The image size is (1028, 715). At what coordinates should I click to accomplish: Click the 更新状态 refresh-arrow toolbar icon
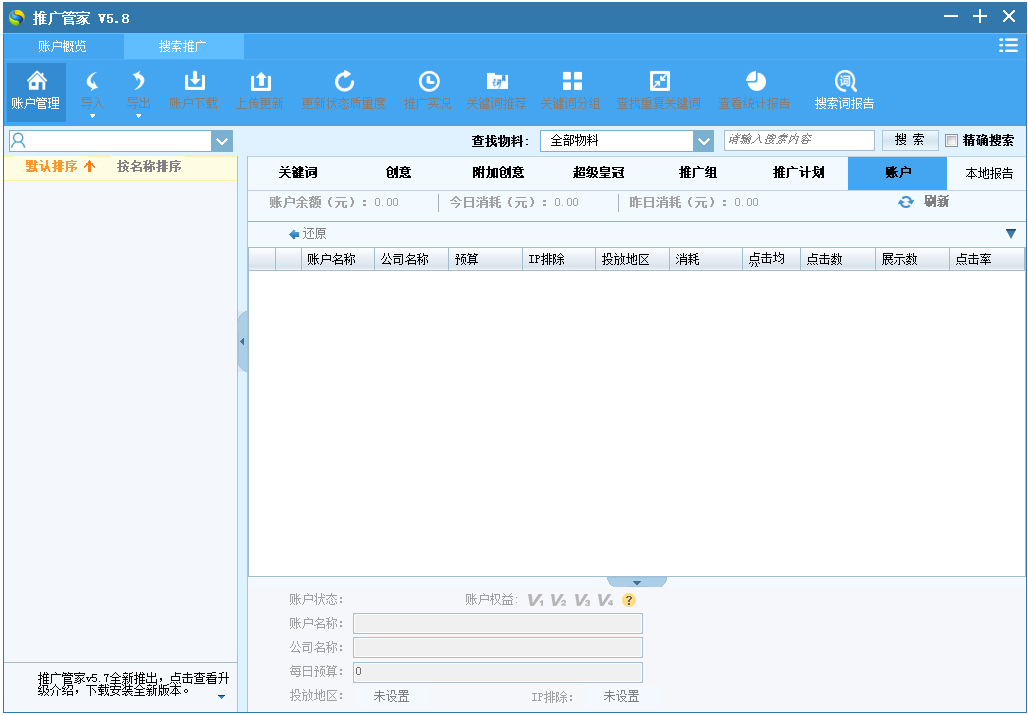tap(344, 82)
